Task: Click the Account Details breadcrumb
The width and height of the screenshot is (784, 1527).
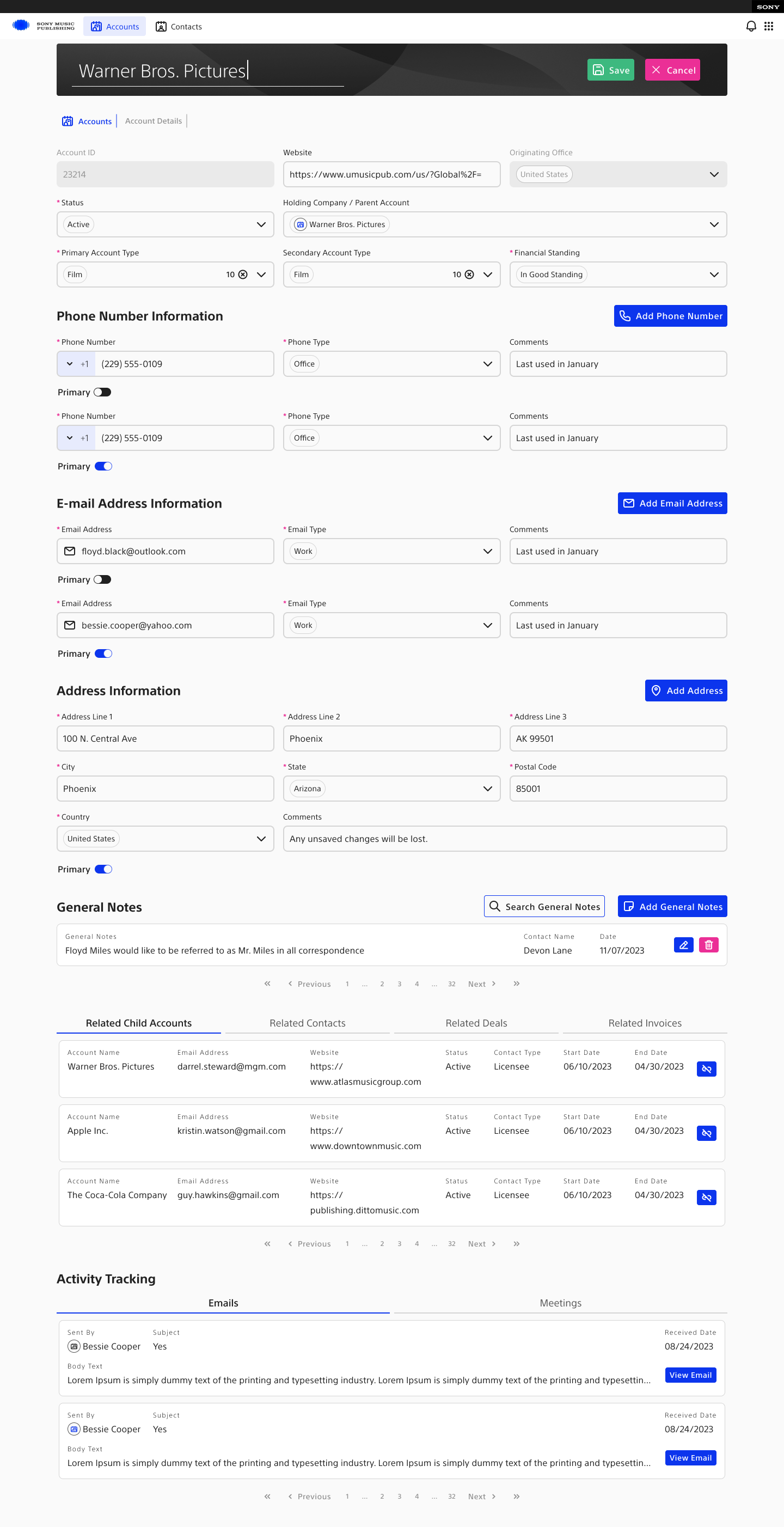Action: (154, 121)
